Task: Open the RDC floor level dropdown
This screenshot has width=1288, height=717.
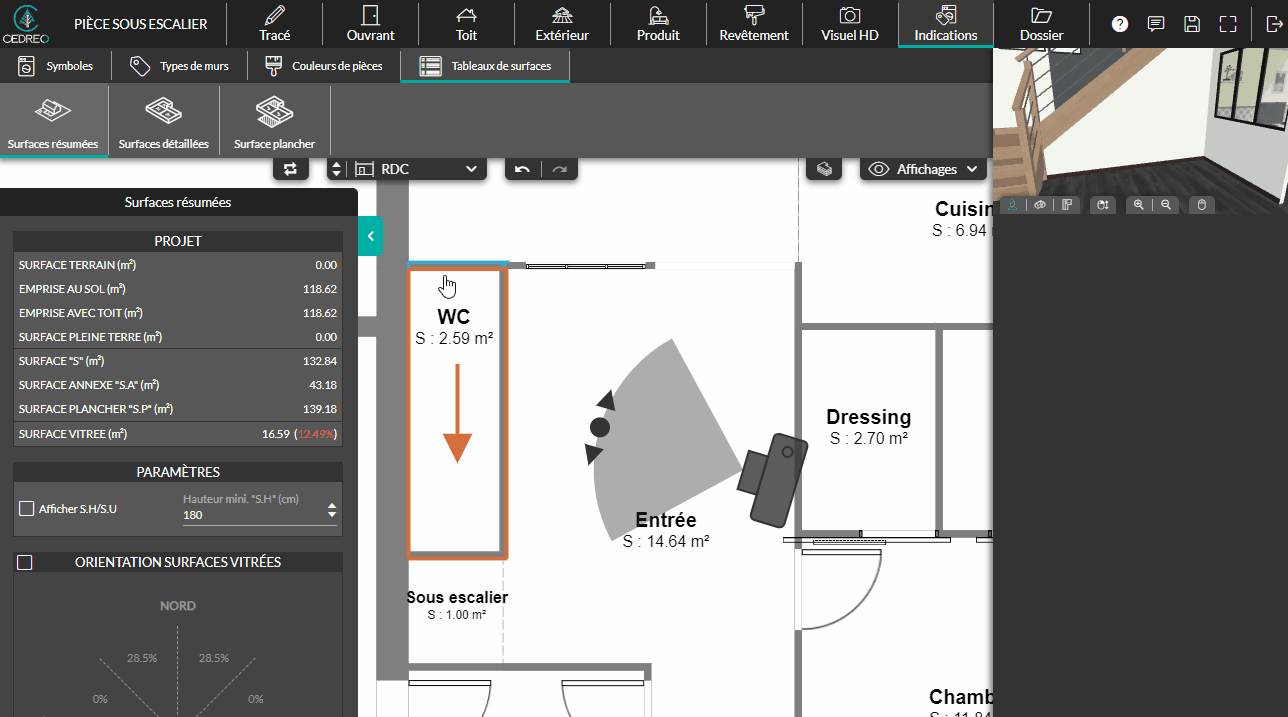Action: coord(418,169)
